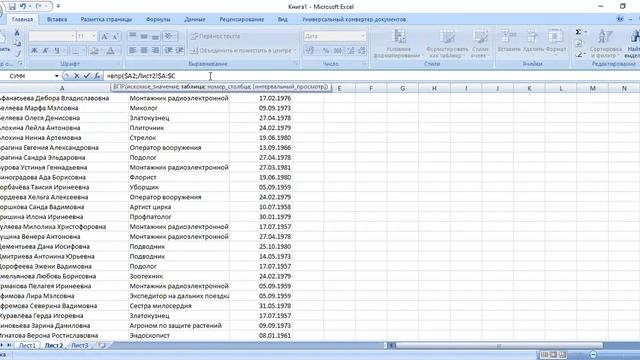Image resolution: width=640 pixels, height=360 pixels.
Task: Open Универсальный конвертер документов tab
Action: click(354, 19)
